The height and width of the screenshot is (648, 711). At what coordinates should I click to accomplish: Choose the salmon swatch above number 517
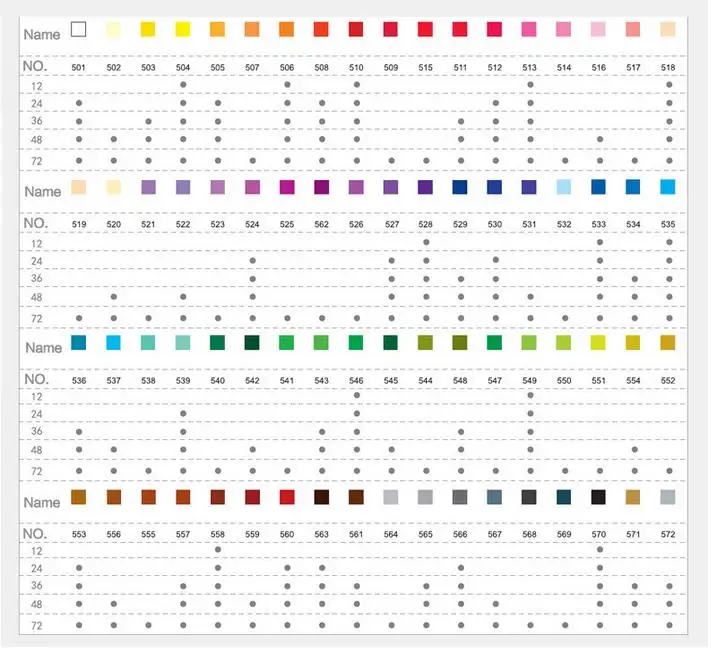(633, 29)
